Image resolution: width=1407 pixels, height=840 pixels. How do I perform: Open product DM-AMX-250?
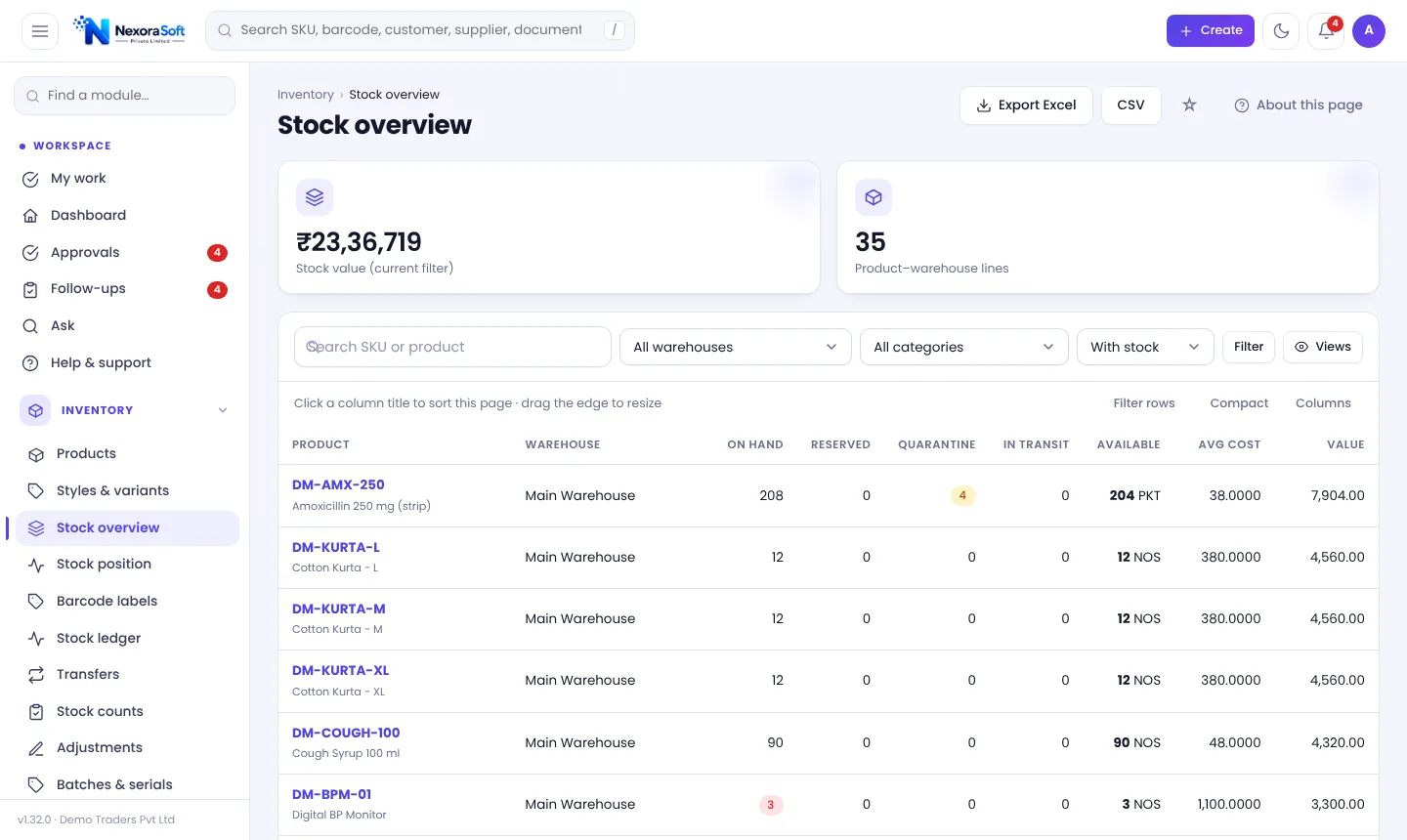(338, 485)
